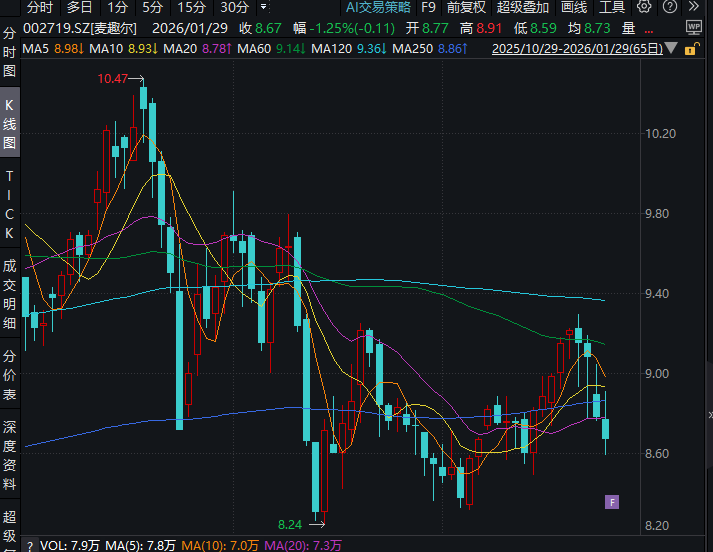Click open price 开 8.77
The image size is (713, 552).
427,29
